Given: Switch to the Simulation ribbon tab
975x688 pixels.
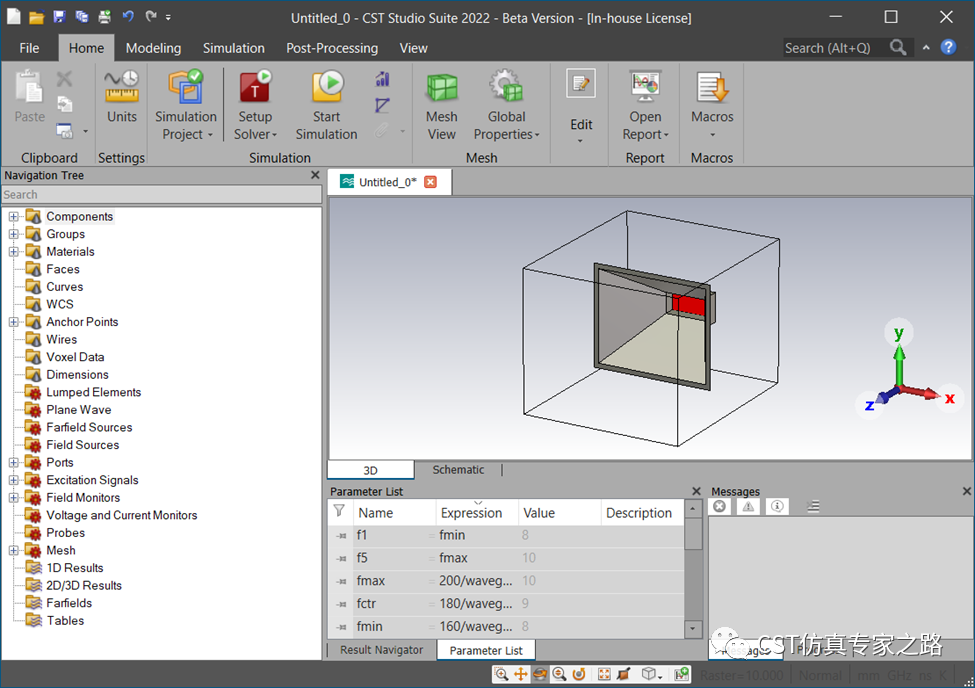Looking at the screenshot, I should (x=234, y=48).
